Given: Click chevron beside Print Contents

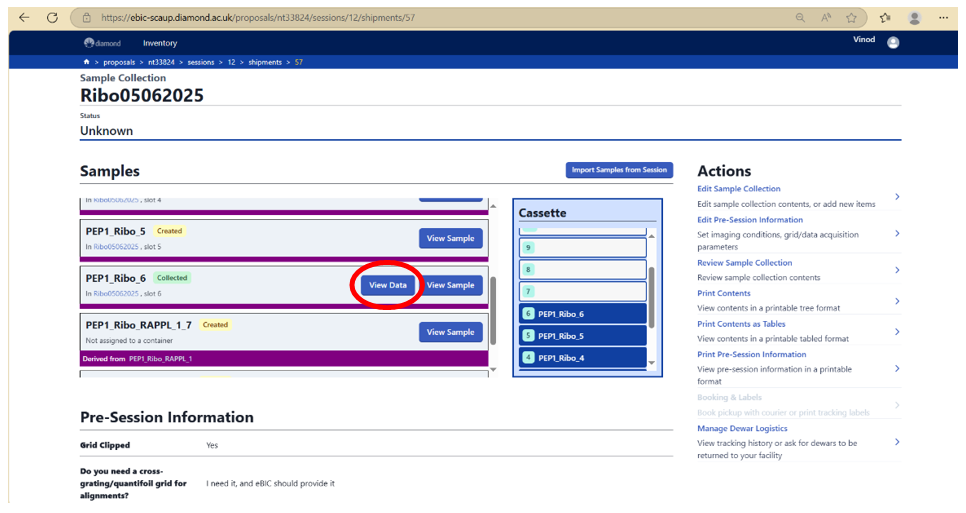Looking at the screenshot, I should click(897, 301).
